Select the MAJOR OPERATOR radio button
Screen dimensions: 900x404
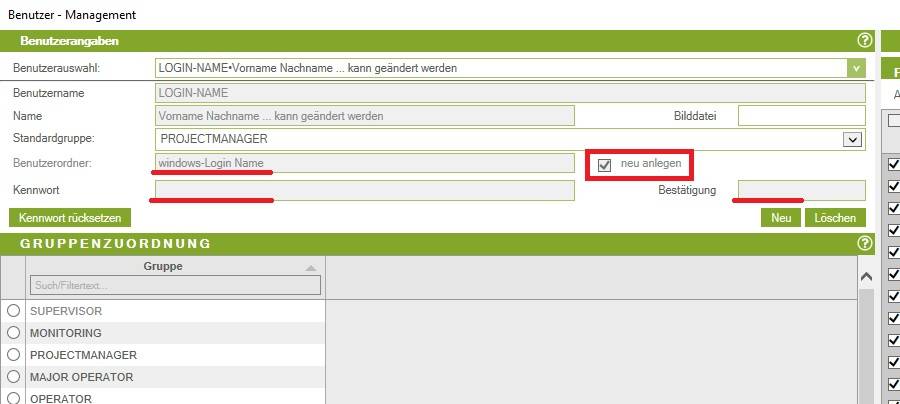coord(14,377)
